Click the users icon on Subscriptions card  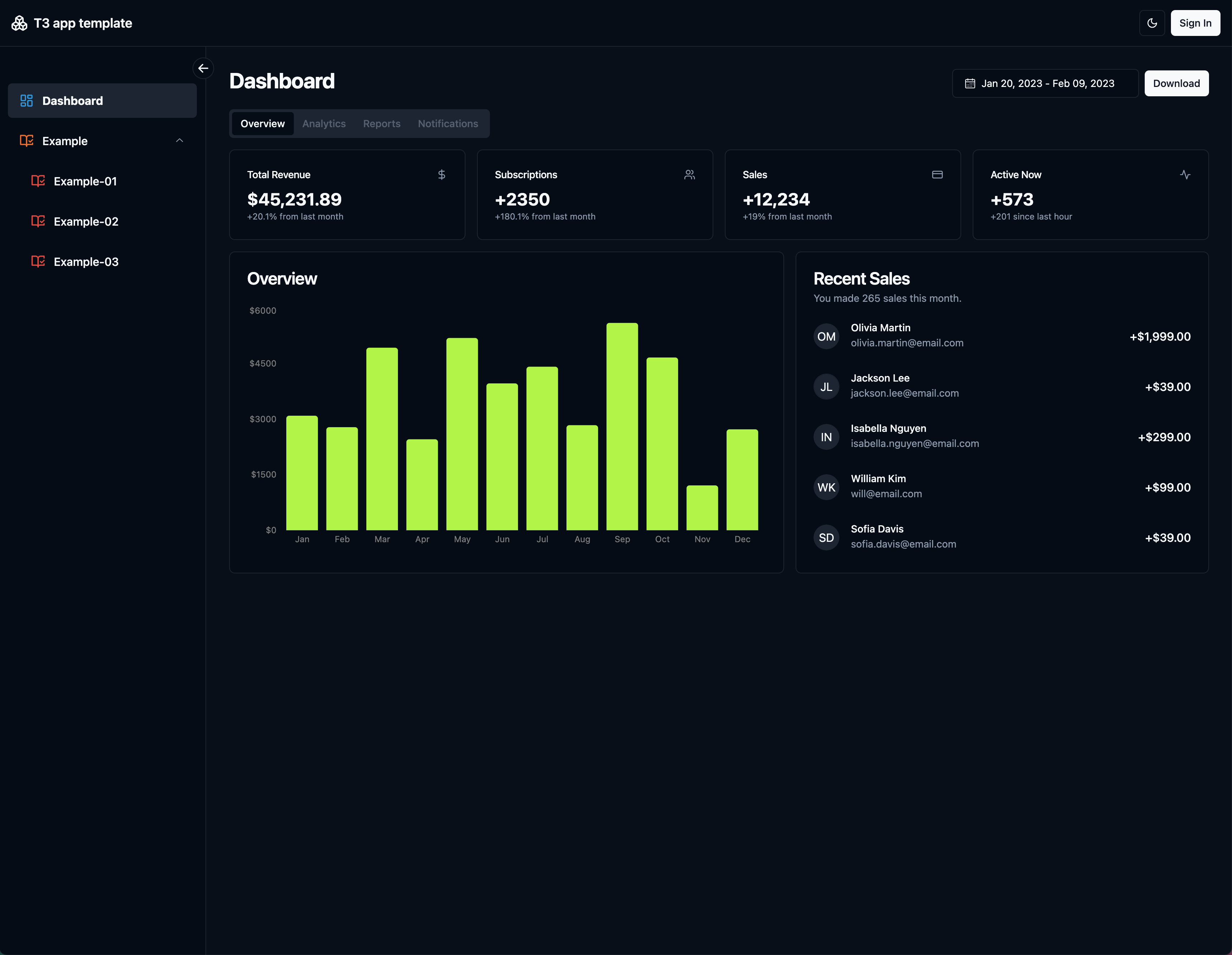[x=689, y=175]
